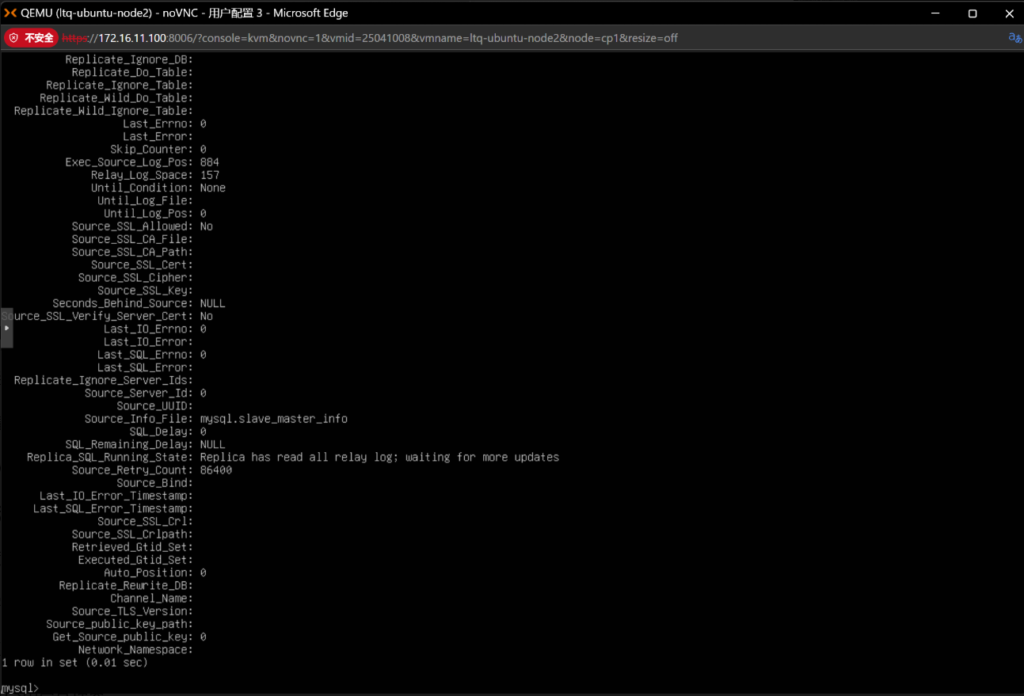Click the Relay_Log_Space value 157
Viewport: 1024px width, 696px height.
(x=209, y=175)
